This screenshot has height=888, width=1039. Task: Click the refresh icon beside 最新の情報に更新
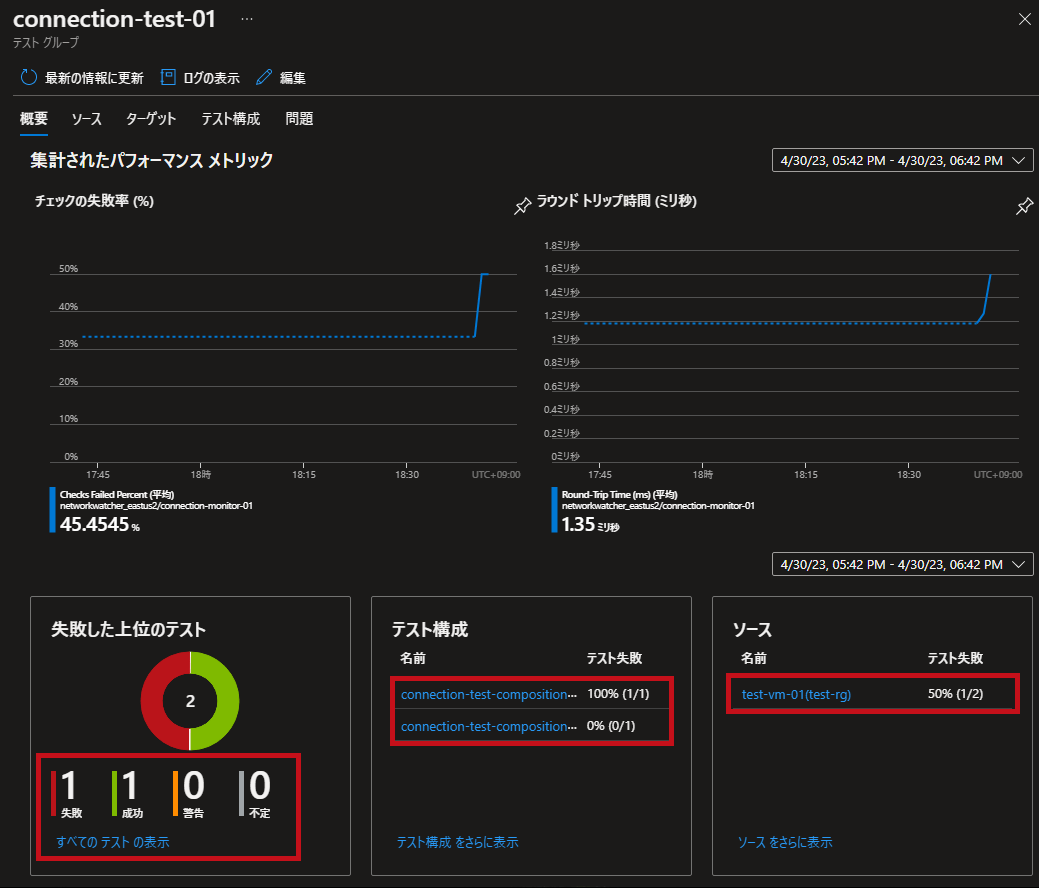point(28,78)
